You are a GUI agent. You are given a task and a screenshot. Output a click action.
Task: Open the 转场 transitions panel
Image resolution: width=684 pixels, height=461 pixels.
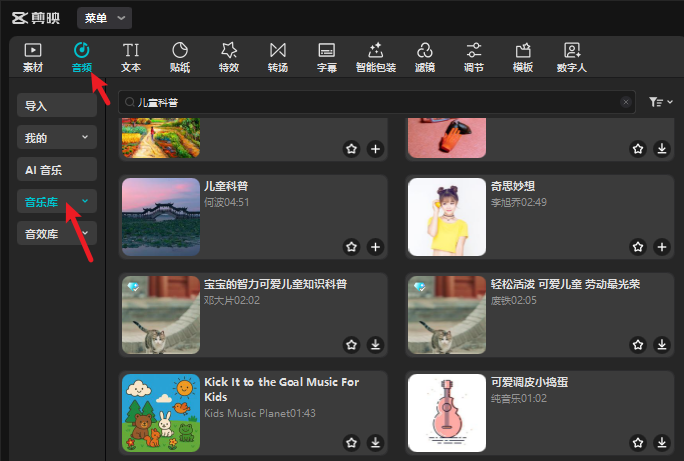(278, 57)
